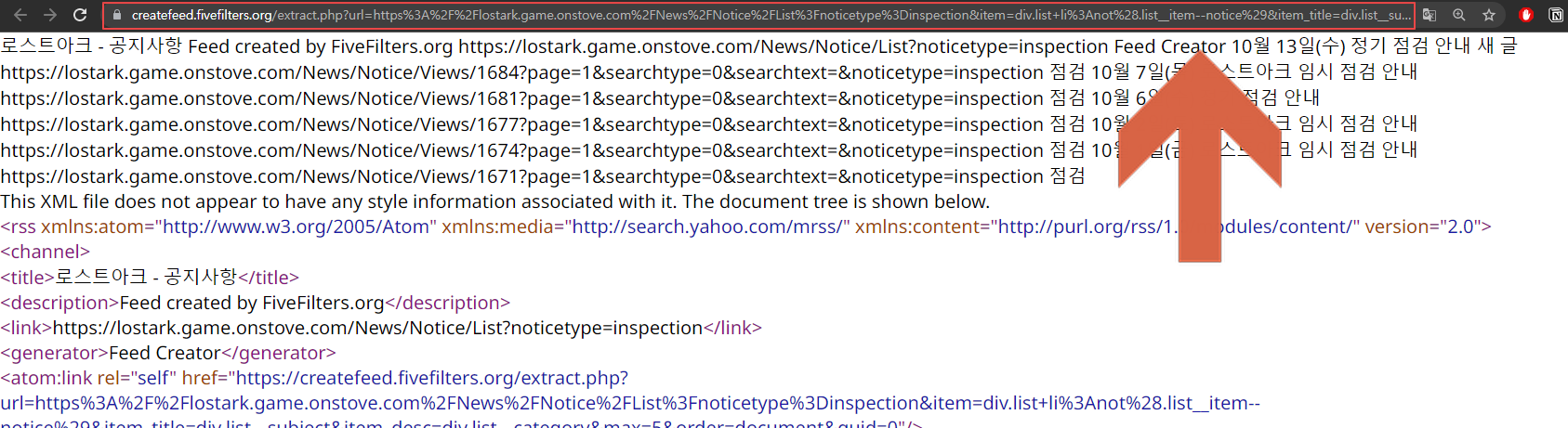The width and height of the screenshot is (1568, 428).
Task: Go back to the previous page
Action: click(20, 15)
